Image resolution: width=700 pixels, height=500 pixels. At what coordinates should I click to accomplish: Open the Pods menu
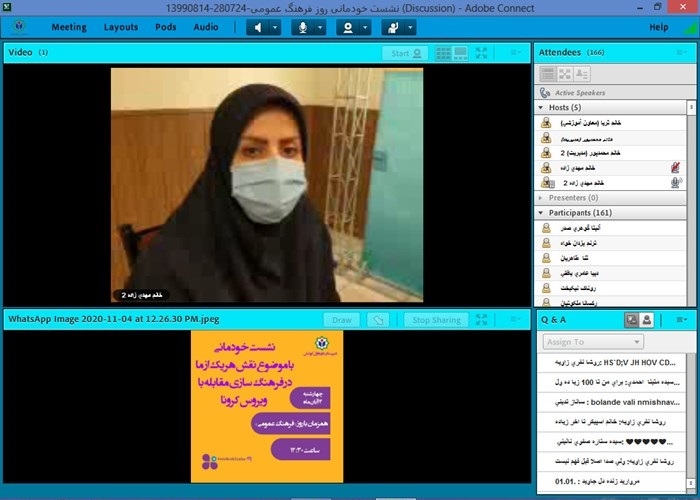[x=166, y=27]
